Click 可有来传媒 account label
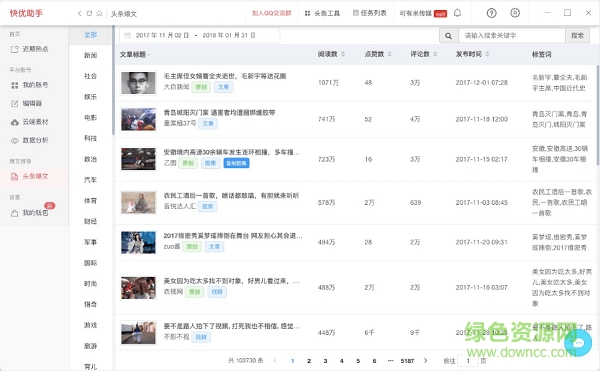The width and height of the screenshot is (600, 371). click(x=416, y=13)
